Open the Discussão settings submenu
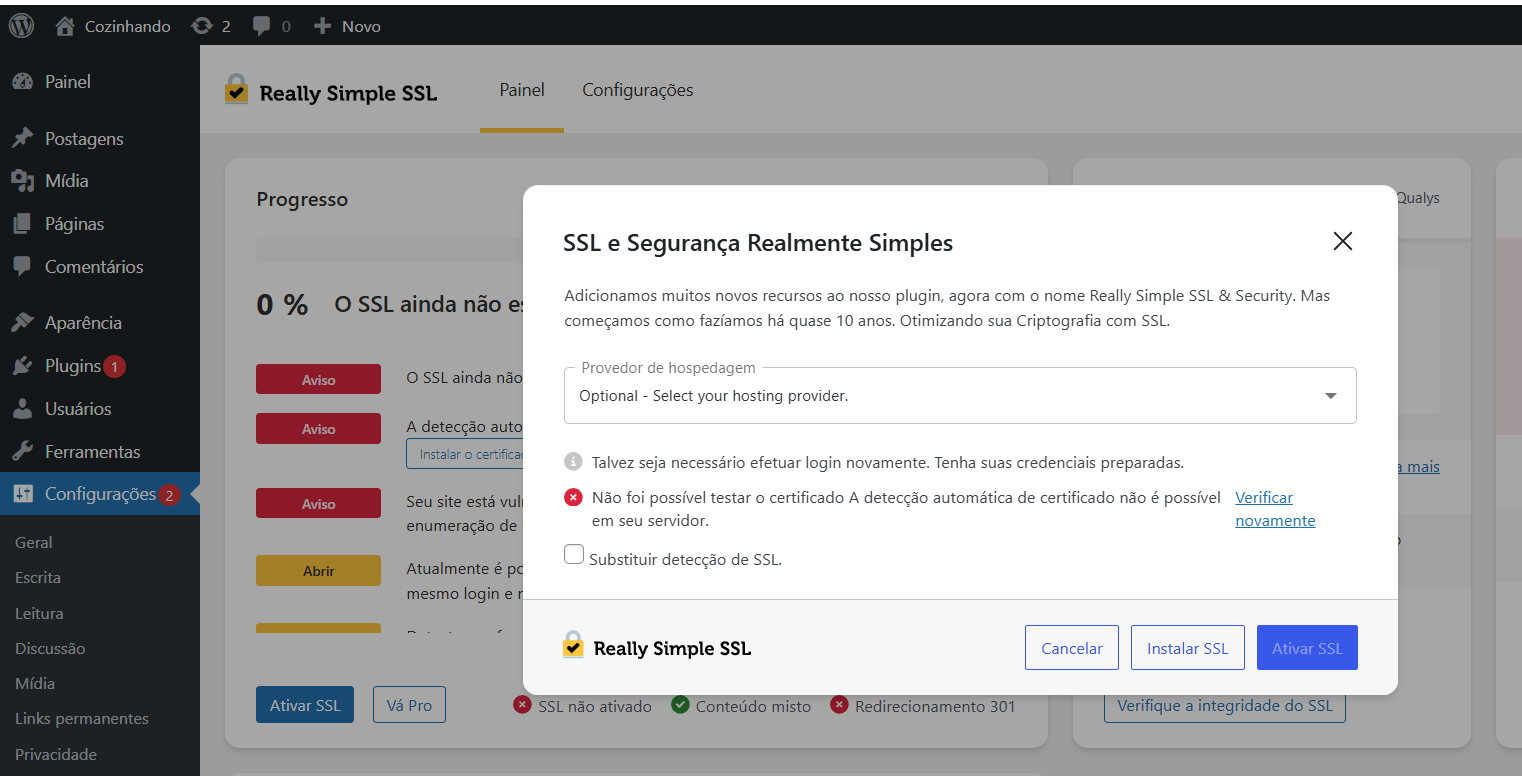This screenshot has width=1522, height=776. (x=50, y=648)
